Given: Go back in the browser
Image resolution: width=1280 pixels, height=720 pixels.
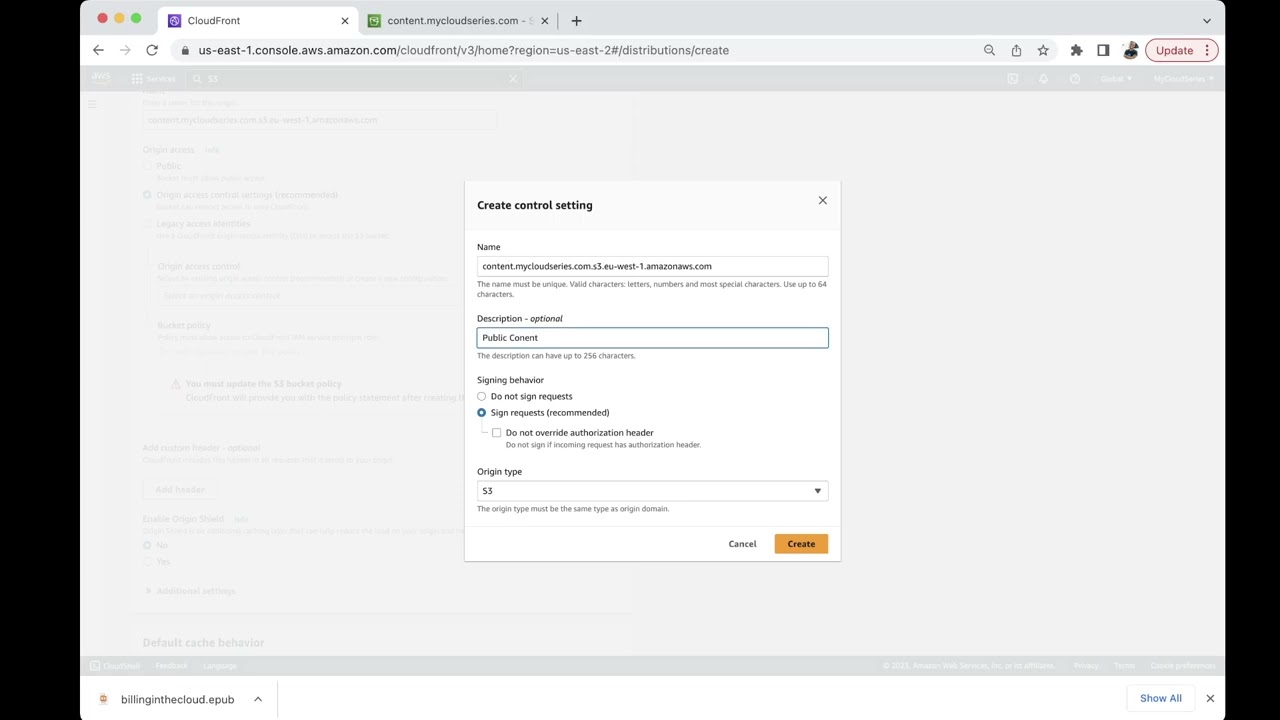Looking at the screenshot, I should (98, 50).
